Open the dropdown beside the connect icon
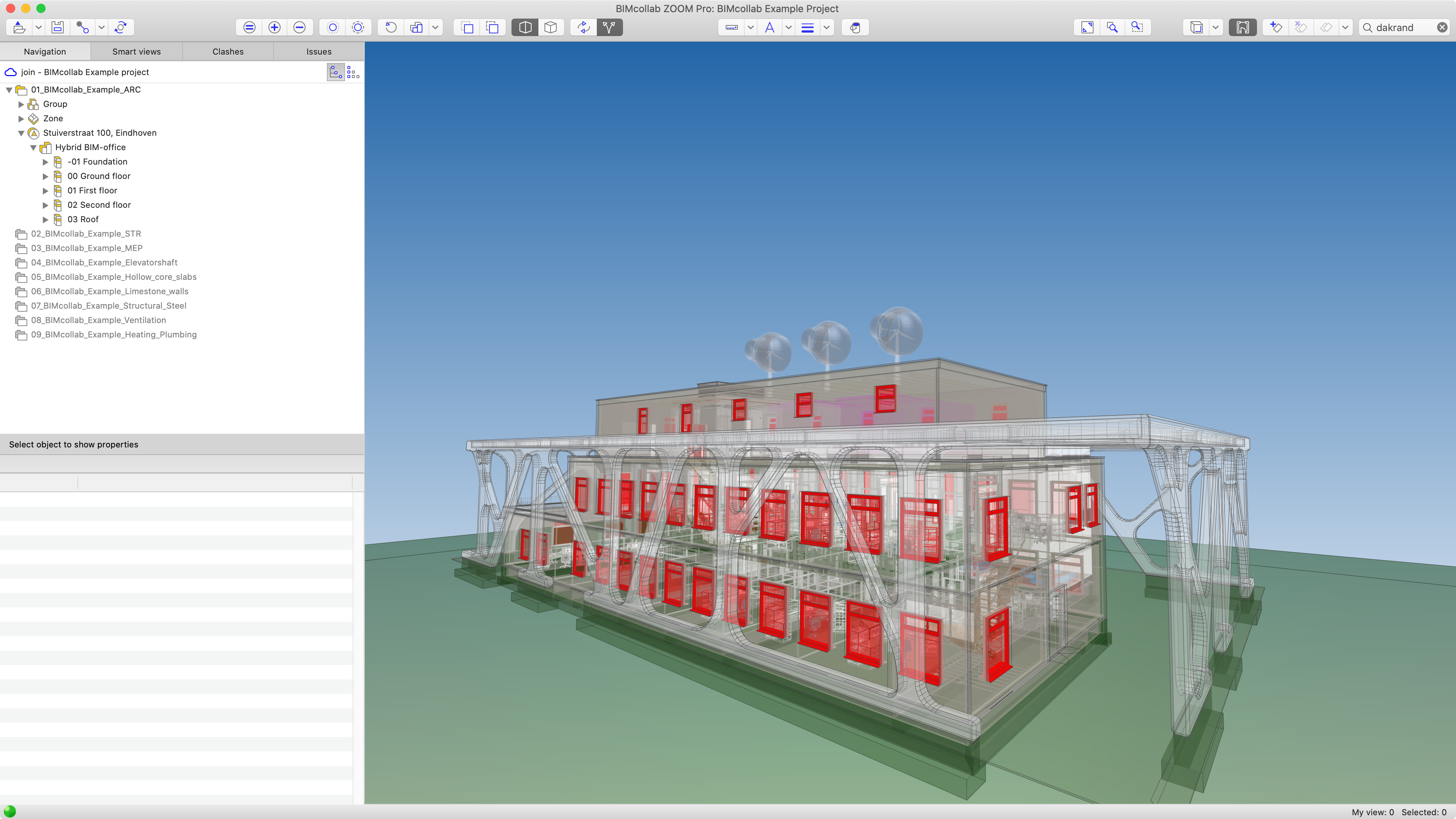This screenshot has height=819, width=1456. pyautogui.click(x=101, y=27)
